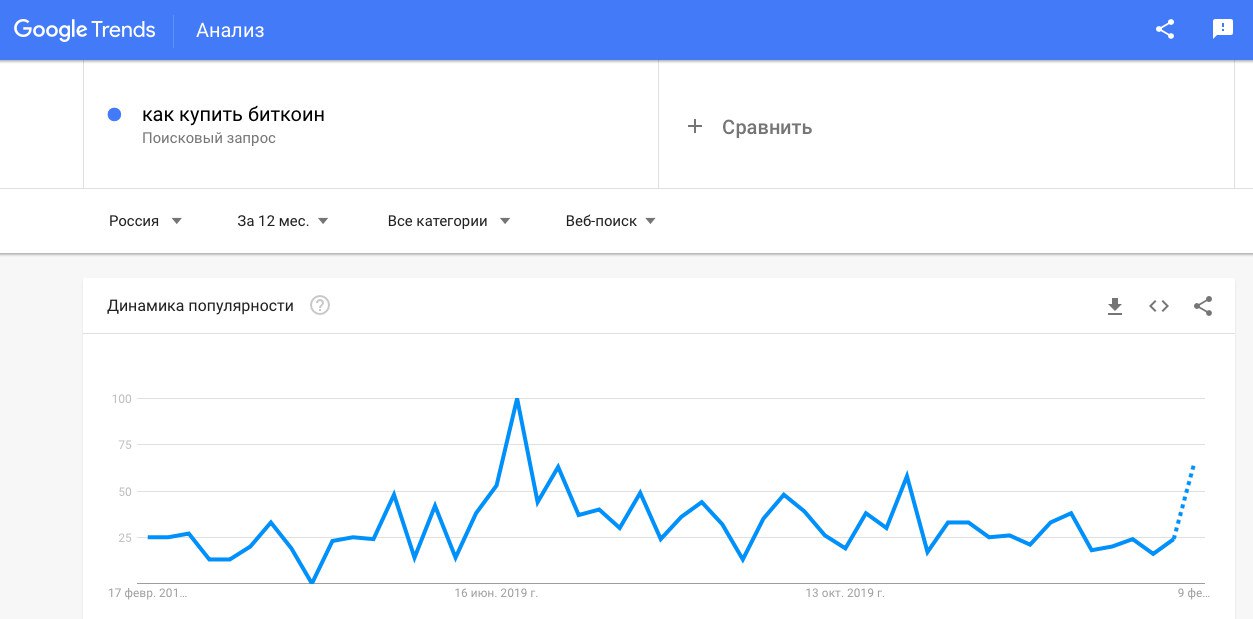Open the Анализ section in the header
This screenshot has width=1253, height=619.
(x=230, y=30)
